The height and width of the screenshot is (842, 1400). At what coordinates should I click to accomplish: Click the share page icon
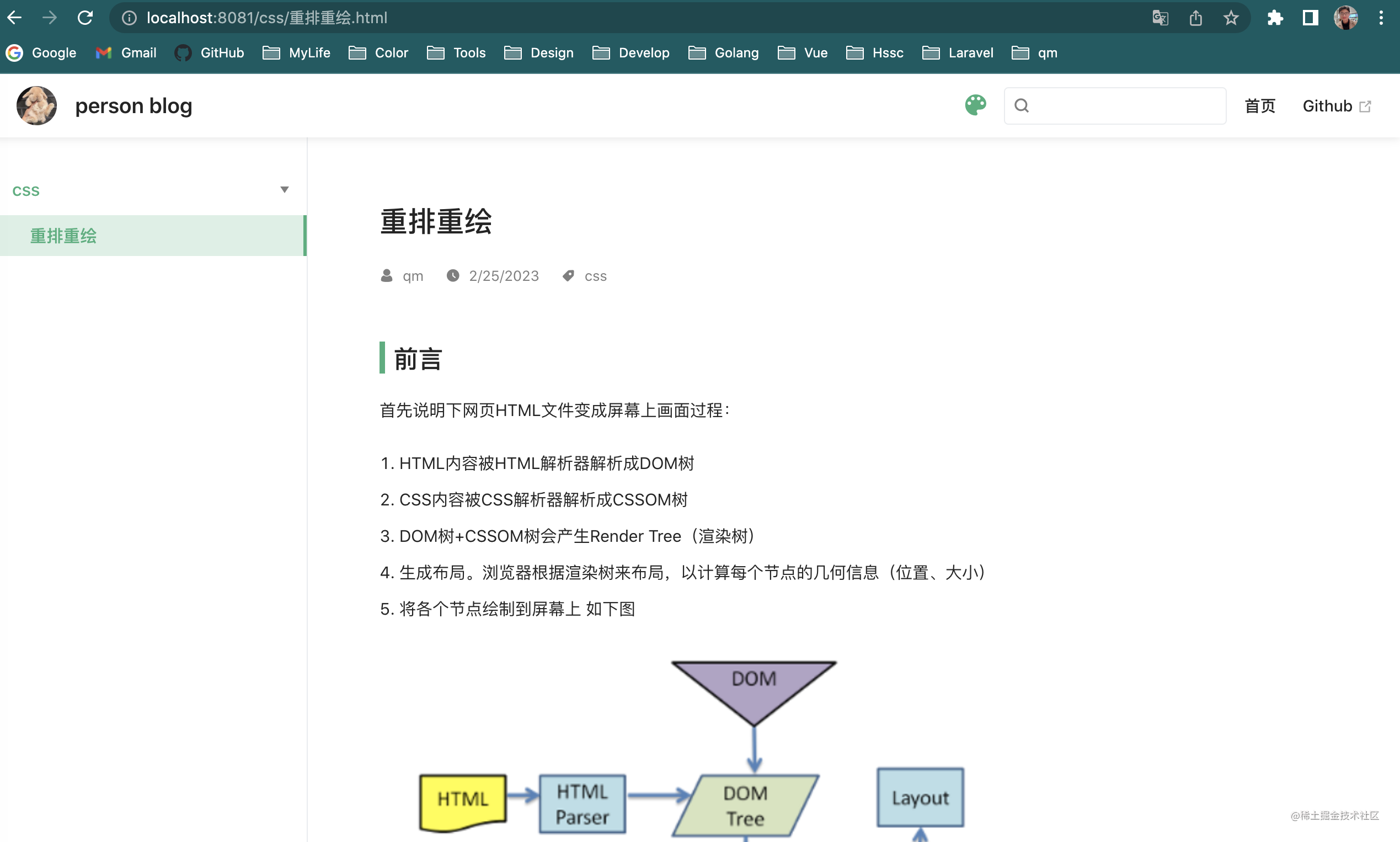[1195, 18]
